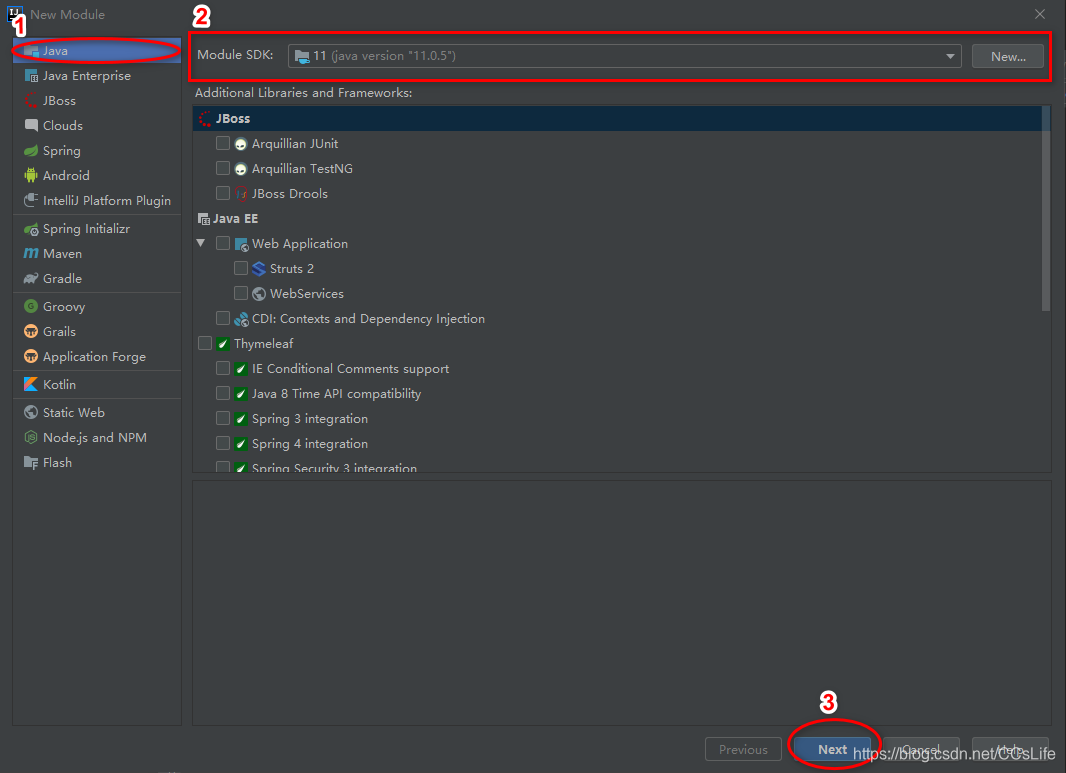
Task: Select the Java module type
Action: tap(97, 51)
